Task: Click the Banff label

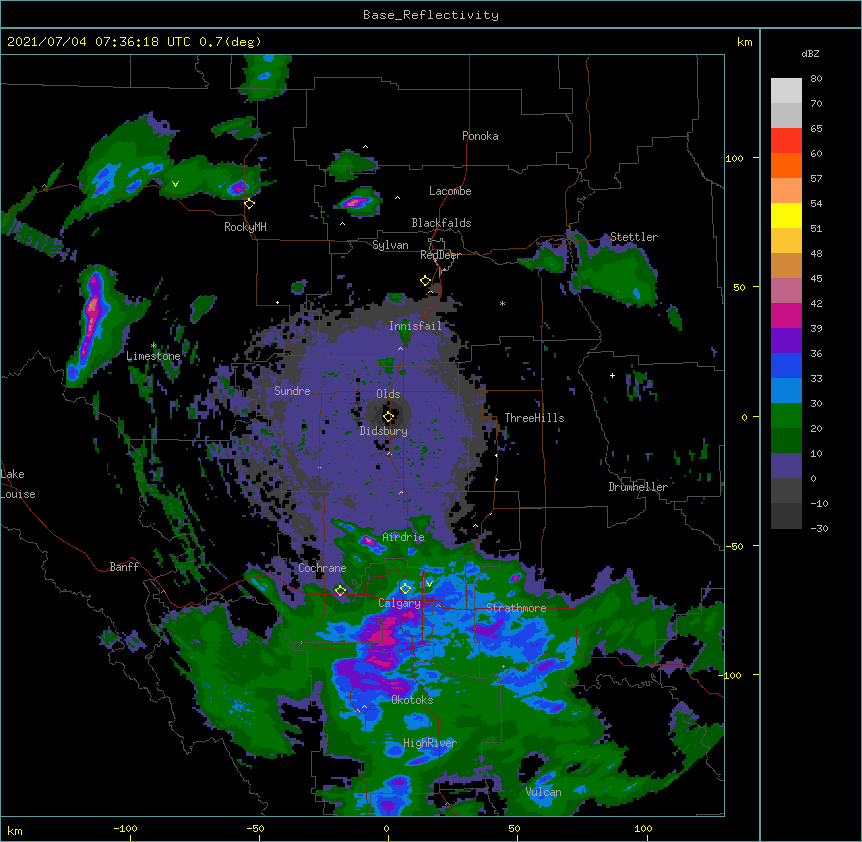Action: tap(124, 567)
